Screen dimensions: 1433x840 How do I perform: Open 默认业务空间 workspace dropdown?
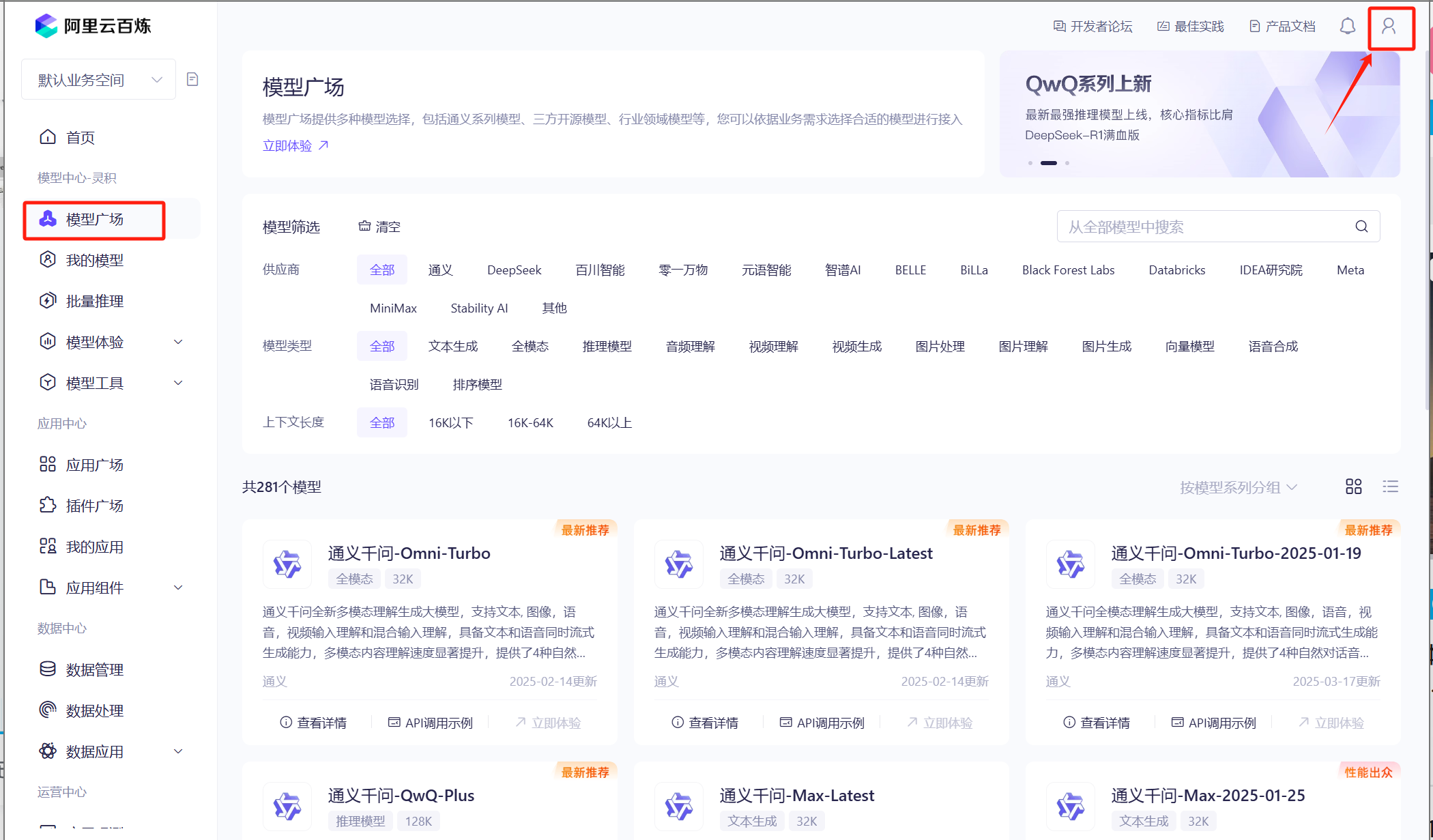(99, 80)
